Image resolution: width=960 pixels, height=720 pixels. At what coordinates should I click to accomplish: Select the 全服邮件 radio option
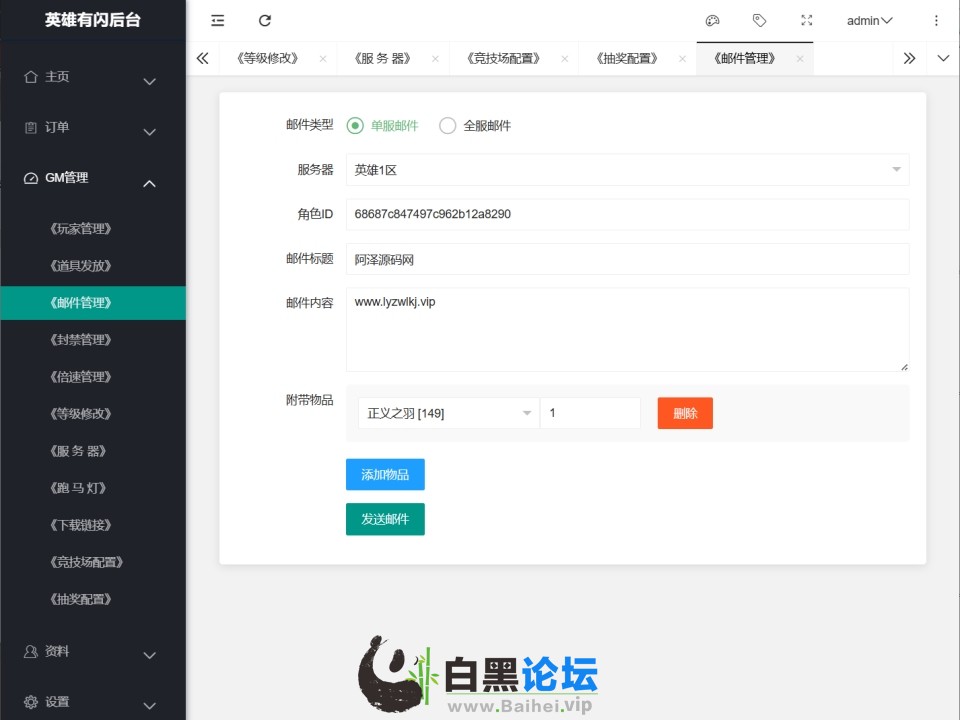tap(475, 126)
